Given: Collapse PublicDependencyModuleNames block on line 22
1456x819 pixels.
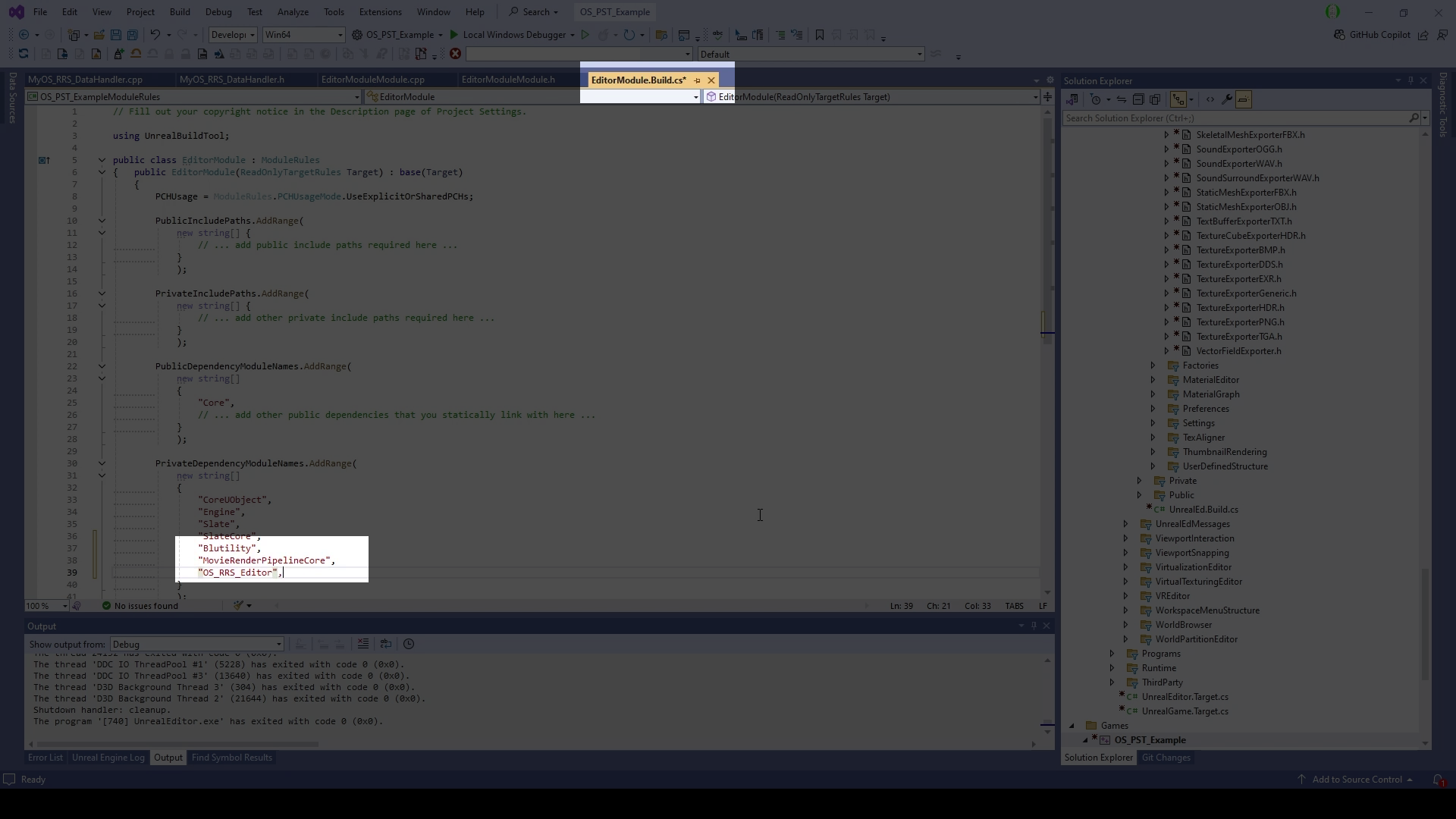Looking at the screenshot, I should click(x=102, y=366).
